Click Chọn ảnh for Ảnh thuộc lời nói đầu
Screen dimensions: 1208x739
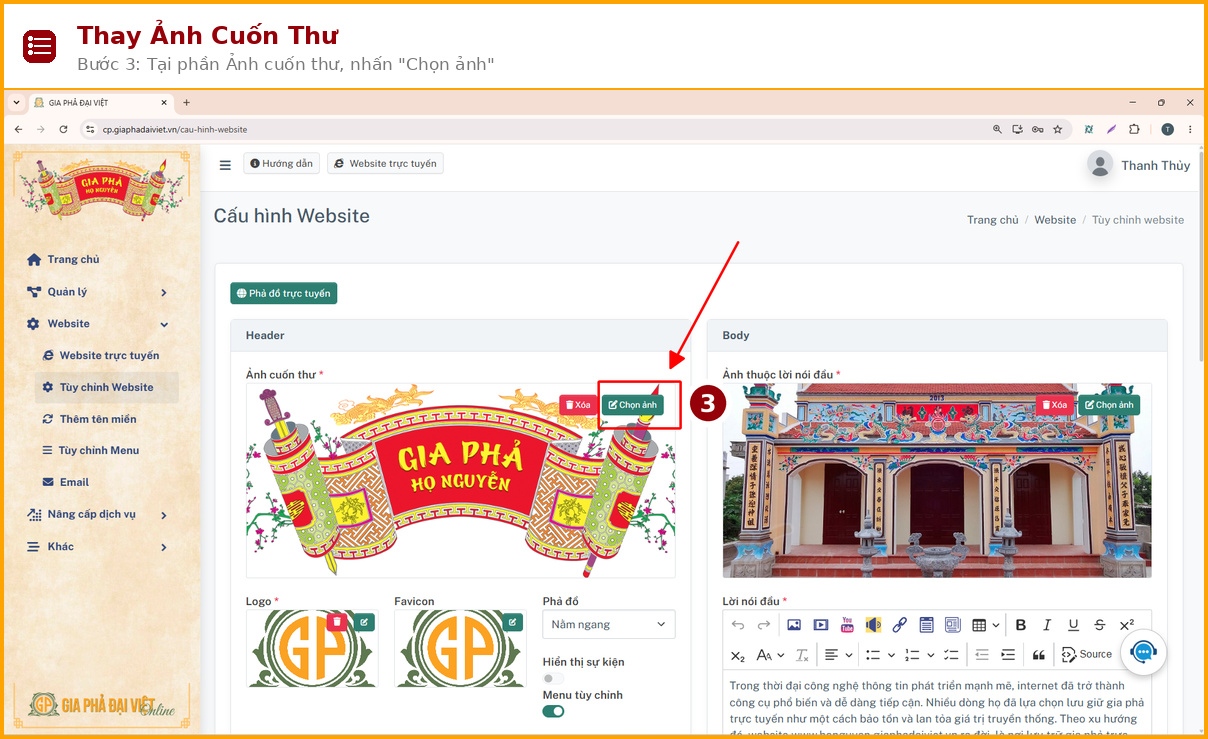[1109, 405]
